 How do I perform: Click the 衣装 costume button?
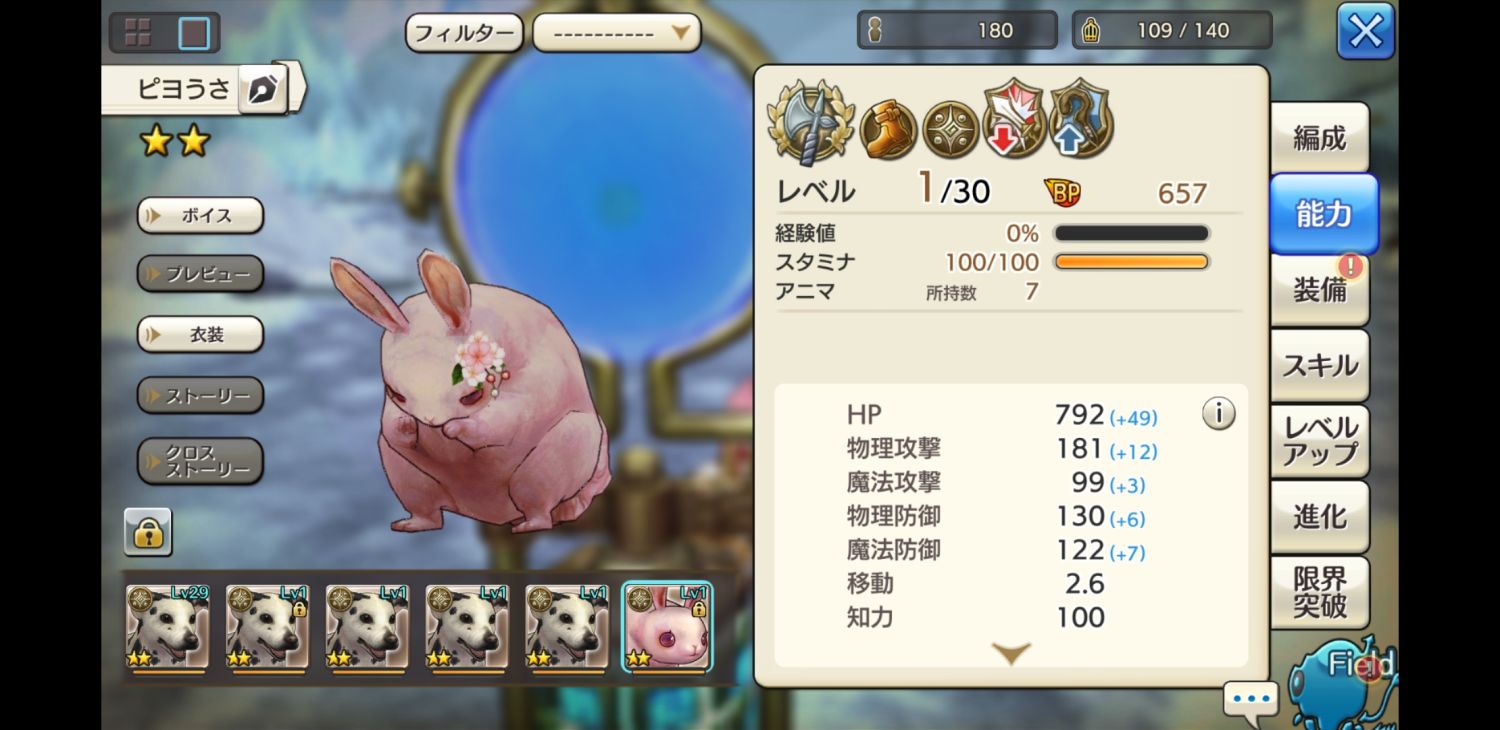pos(200,335)
